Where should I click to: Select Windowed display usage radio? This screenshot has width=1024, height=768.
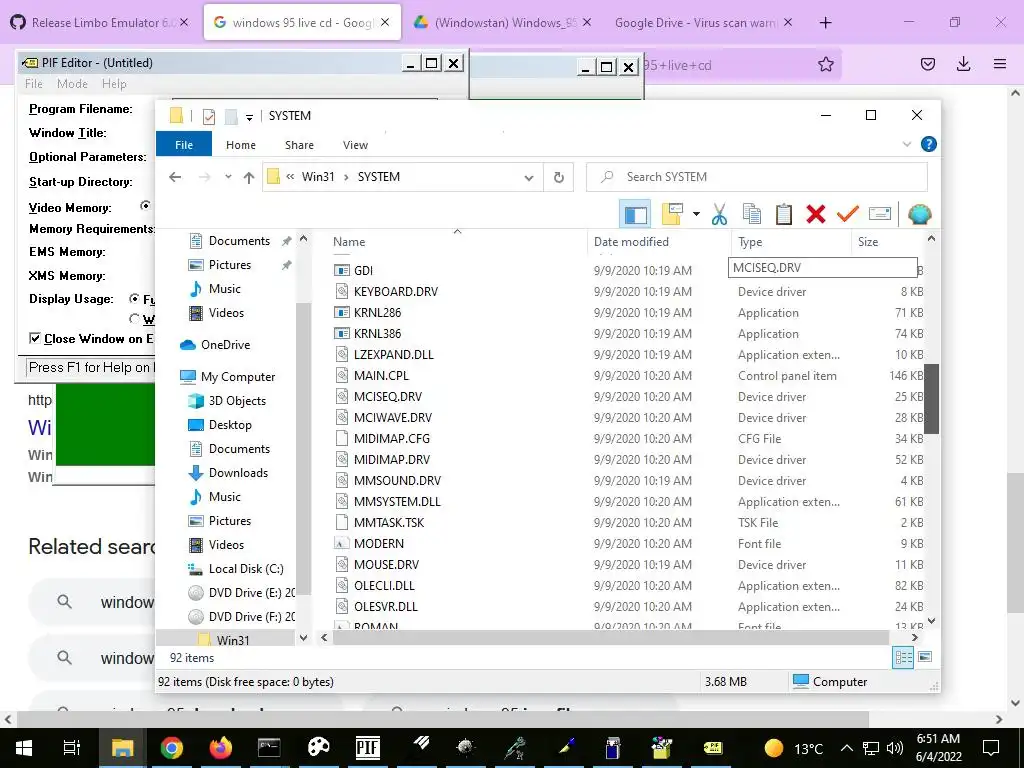tap(135, 319)
